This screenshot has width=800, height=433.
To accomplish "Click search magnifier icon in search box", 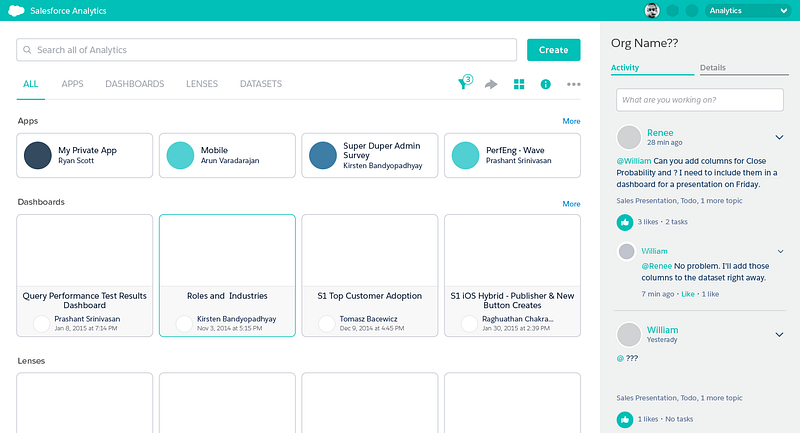I will click(27, 50).
